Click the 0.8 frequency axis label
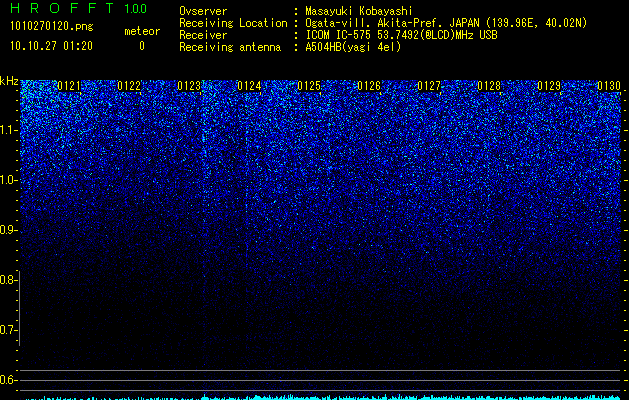Image resolution: width=629 pixels, height=400 pixels. 7,280
